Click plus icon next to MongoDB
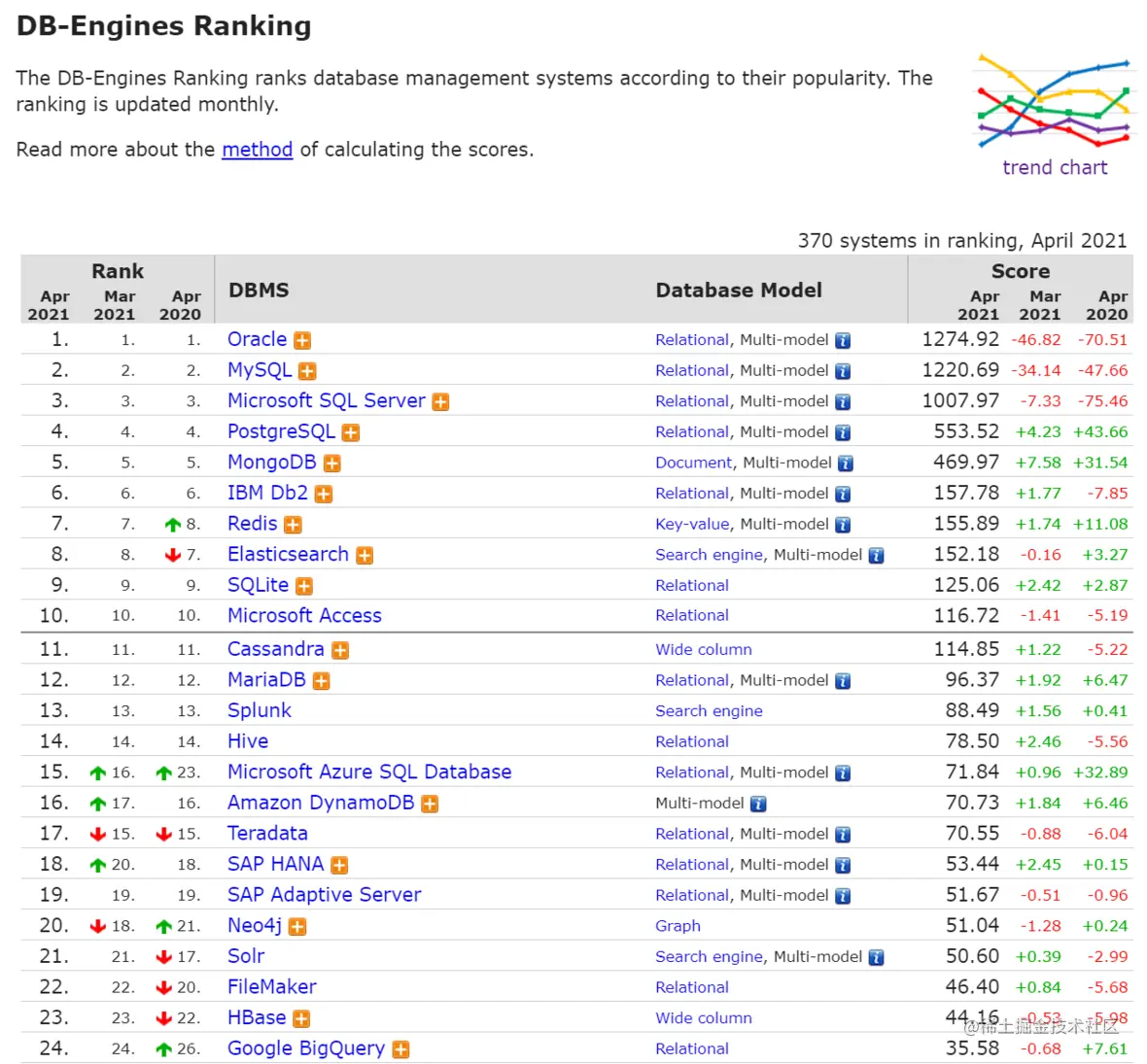1147x1064 pixels. tap(332, 463)
